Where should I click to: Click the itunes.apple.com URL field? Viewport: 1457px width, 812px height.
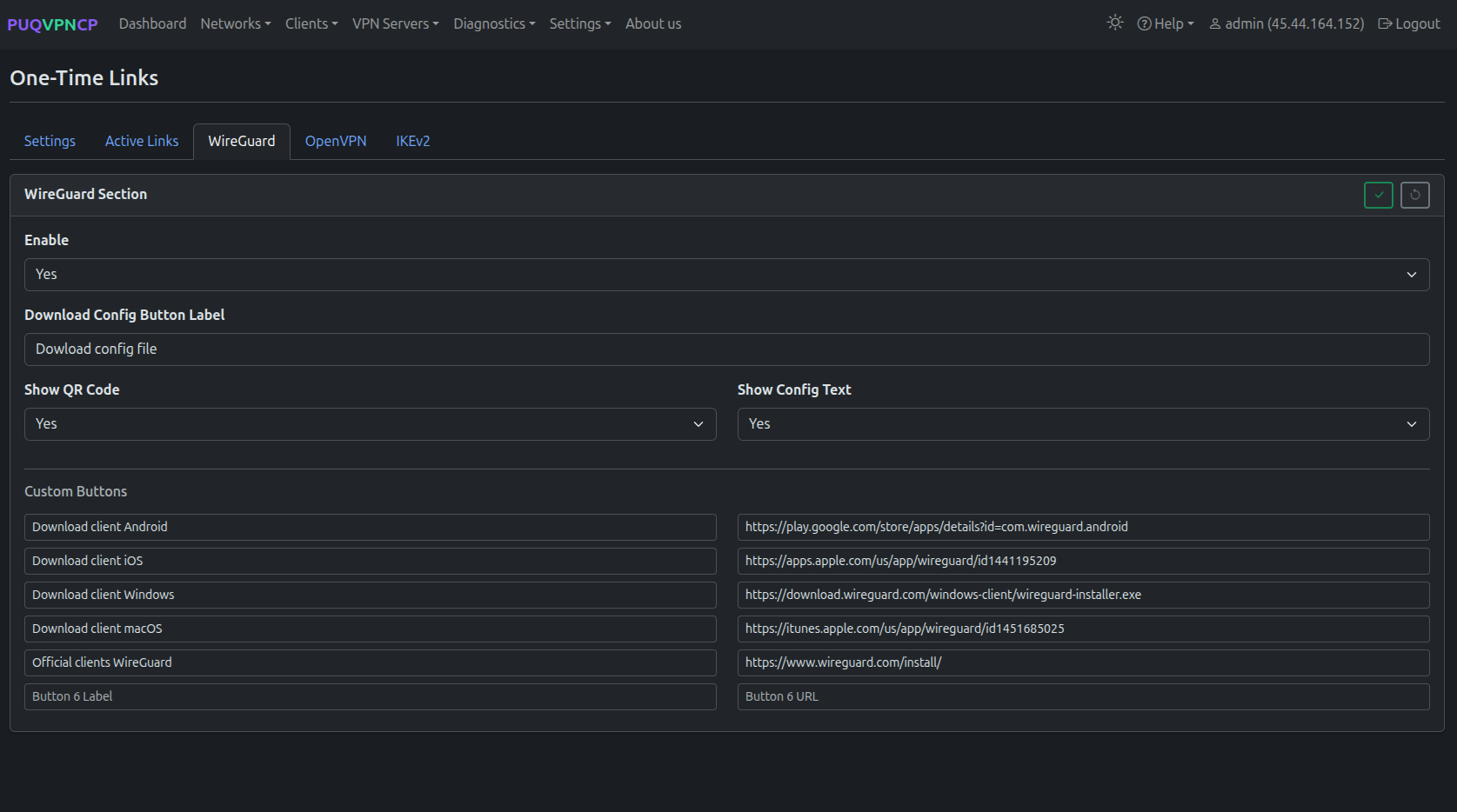(1083, 629)
